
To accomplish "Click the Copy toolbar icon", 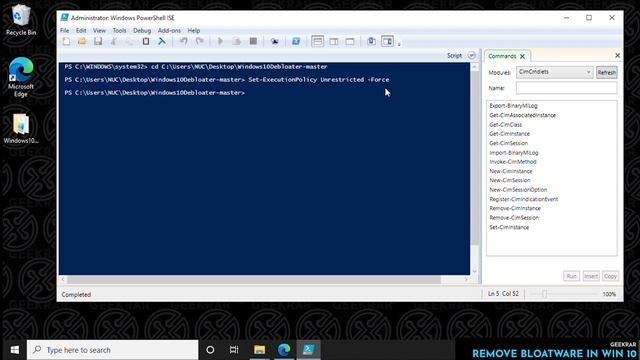I will 130,41.
